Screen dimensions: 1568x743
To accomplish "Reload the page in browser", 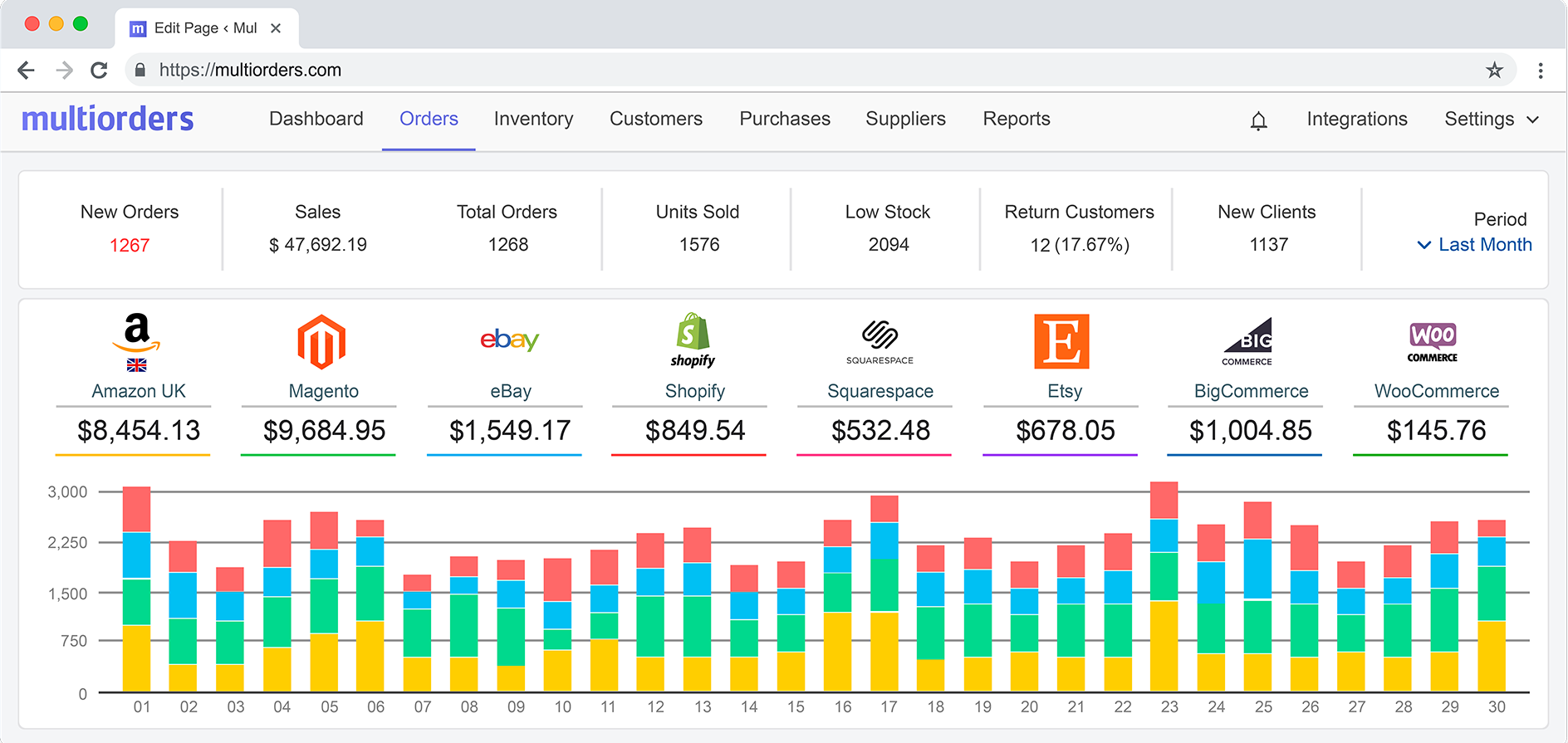I will tap(99, 71).
